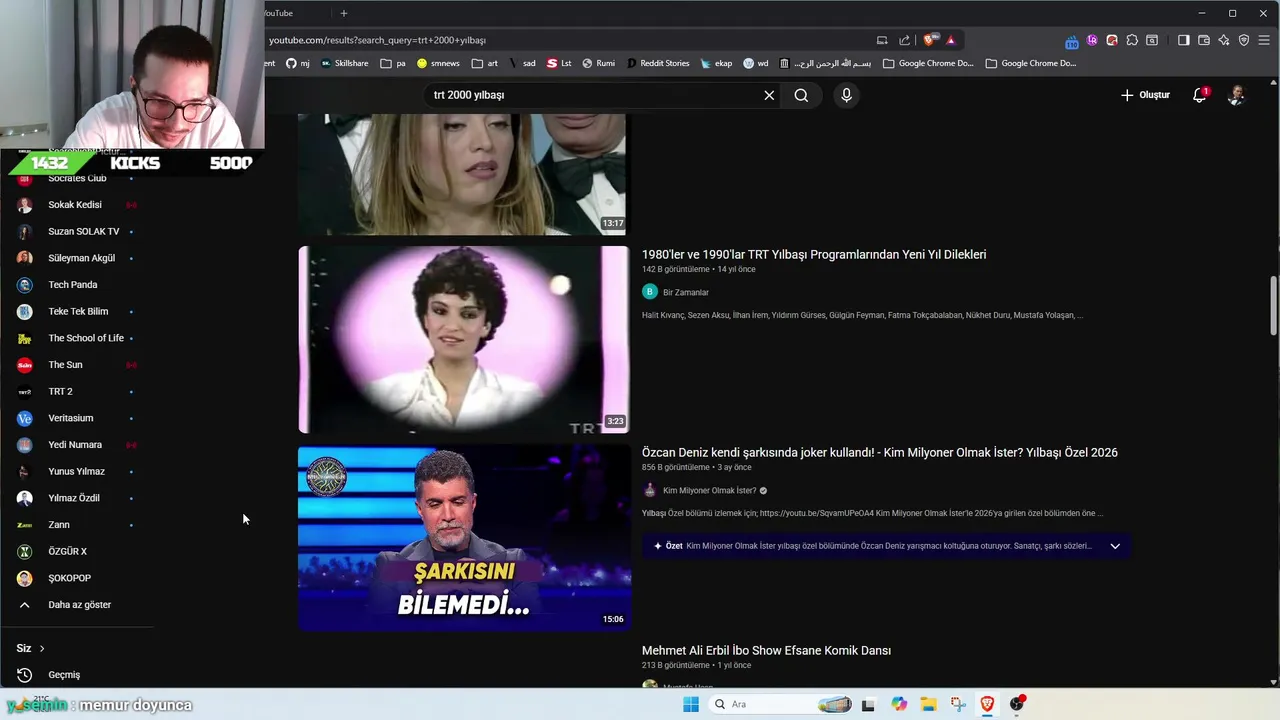Image resolution: width=1280 pixels, height=720 pixels.
Task: Open the first Google Chrome Do... bookmark folder
Action: click(x=928, y=63)
